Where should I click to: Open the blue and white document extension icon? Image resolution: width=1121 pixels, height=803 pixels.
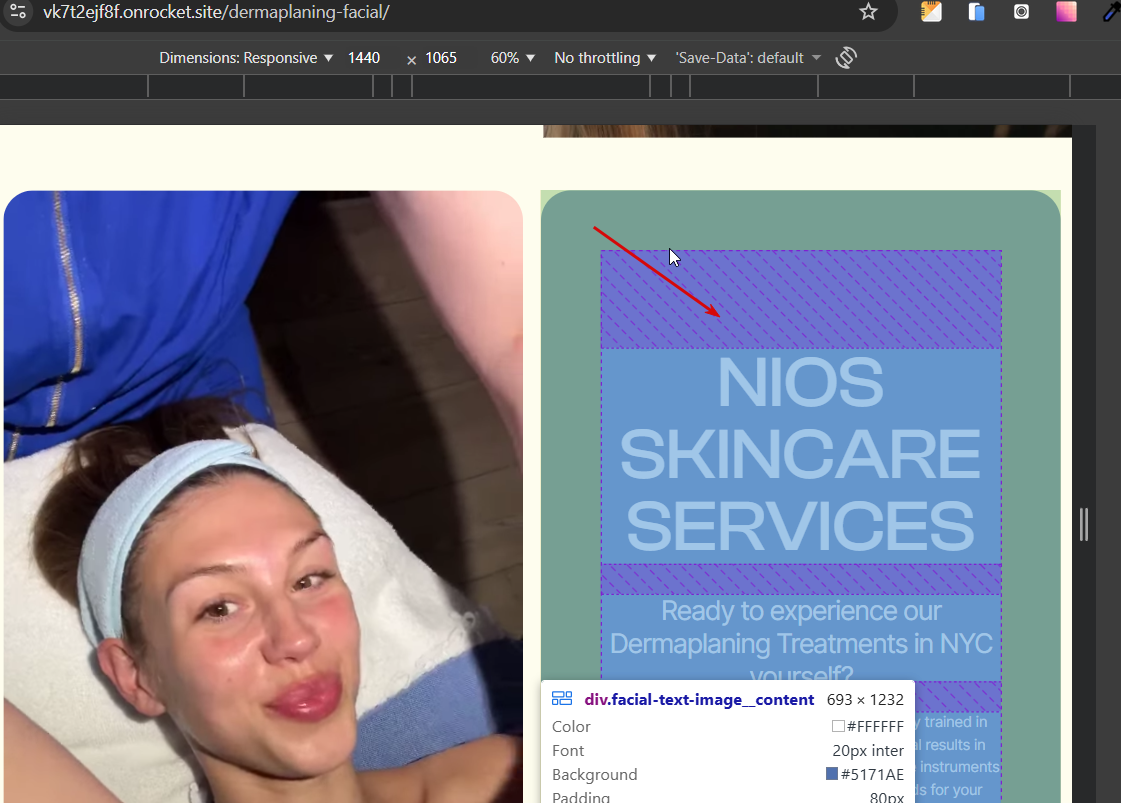977,12
